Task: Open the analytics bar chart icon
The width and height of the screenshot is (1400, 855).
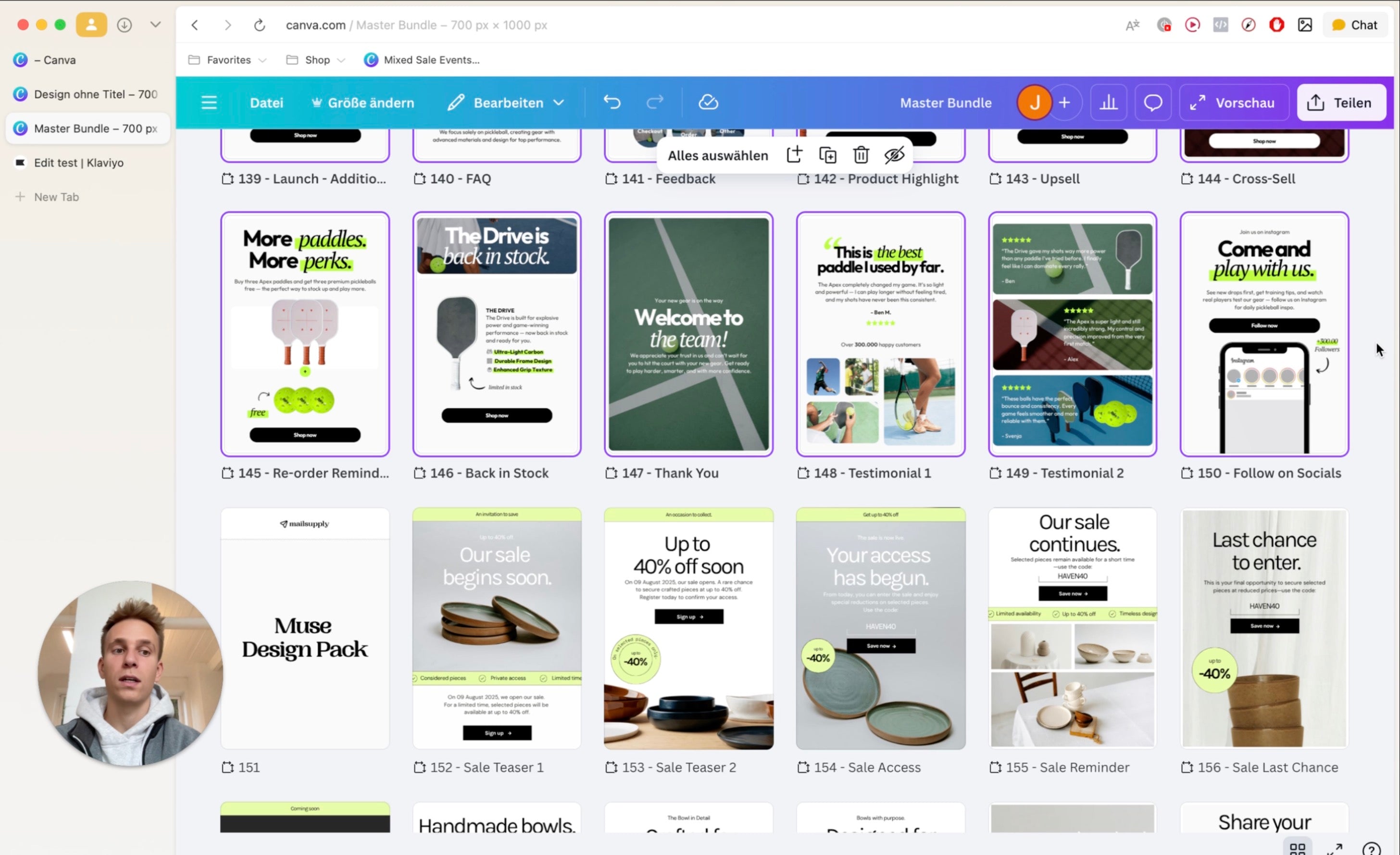Action: click(x=1109, y=103)
